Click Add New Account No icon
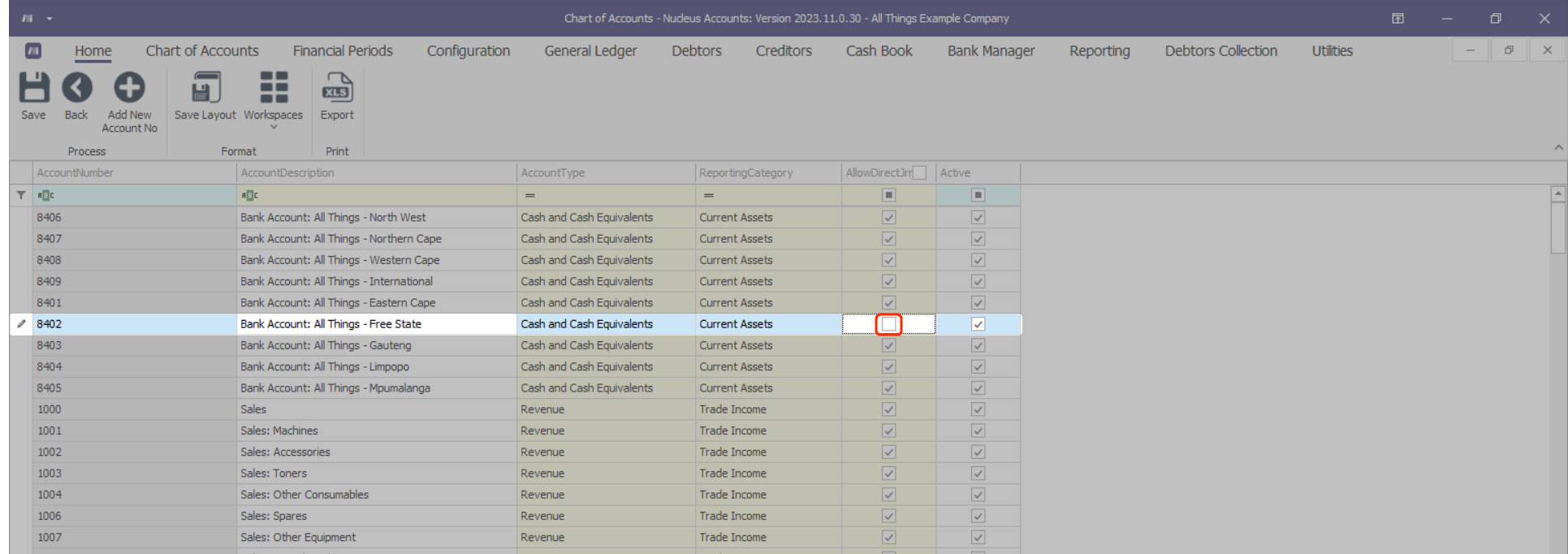 pos(129,88)
